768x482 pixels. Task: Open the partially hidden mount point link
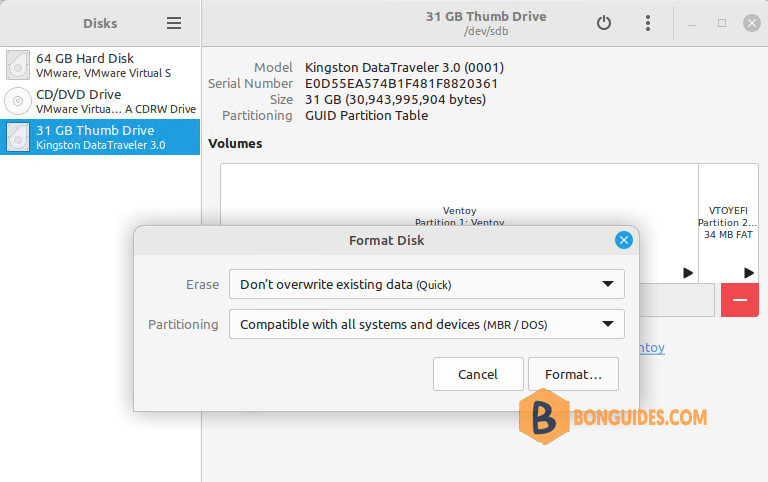(x=652, y=348)
